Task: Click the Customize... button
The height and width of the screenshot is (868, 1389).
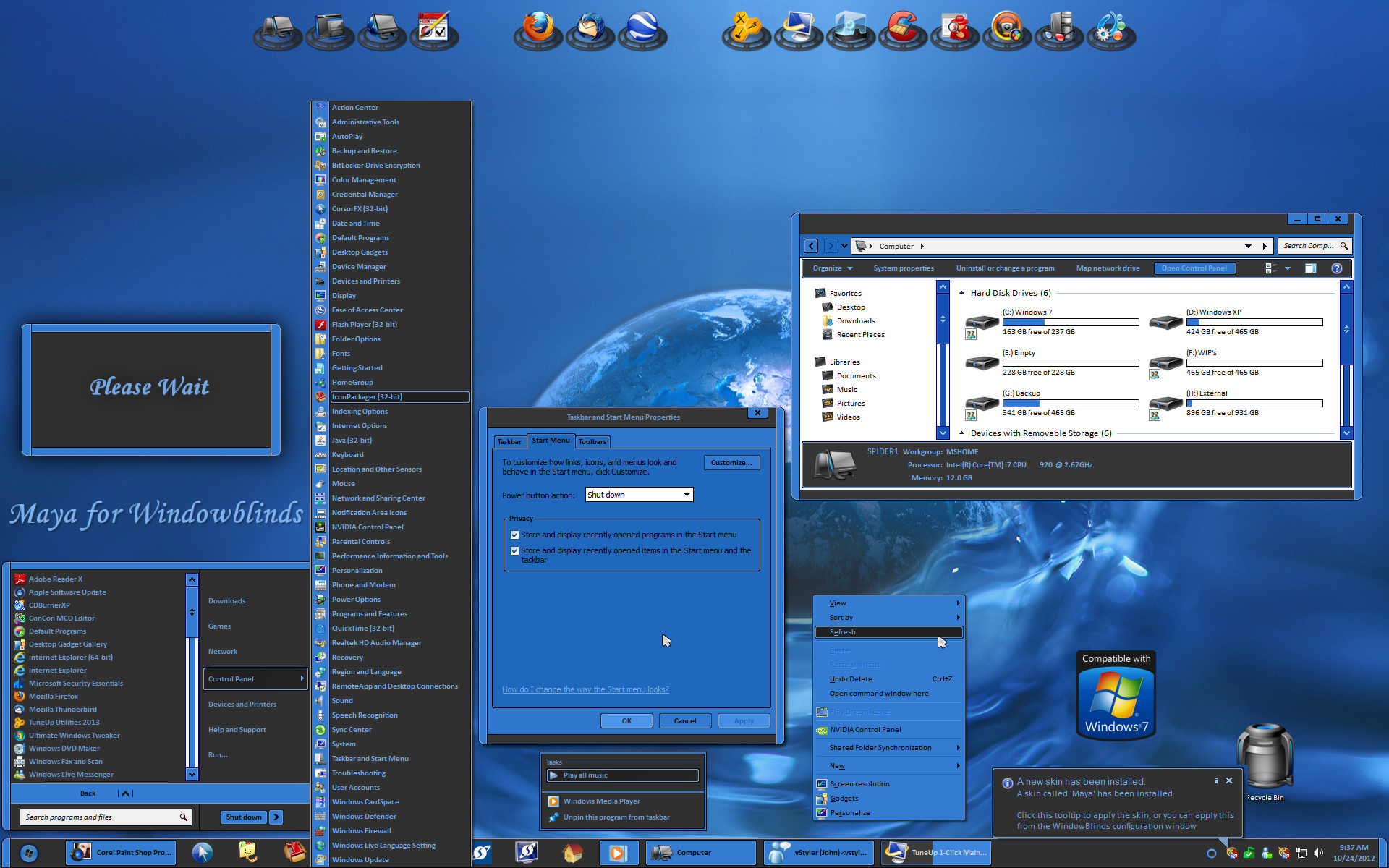Action: 731,463
